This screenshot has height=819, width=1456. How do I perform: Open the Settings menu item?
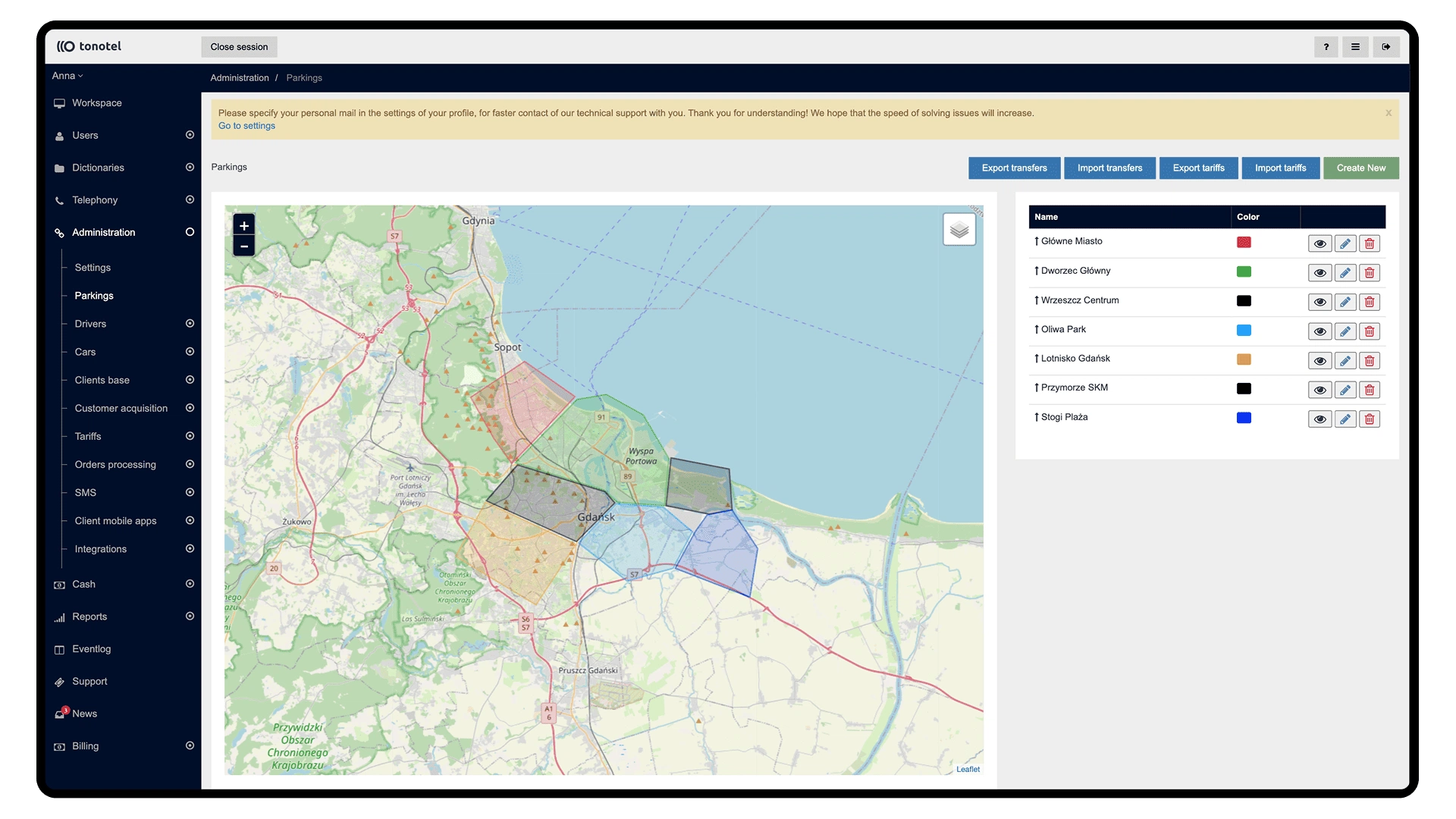point(93,268)
